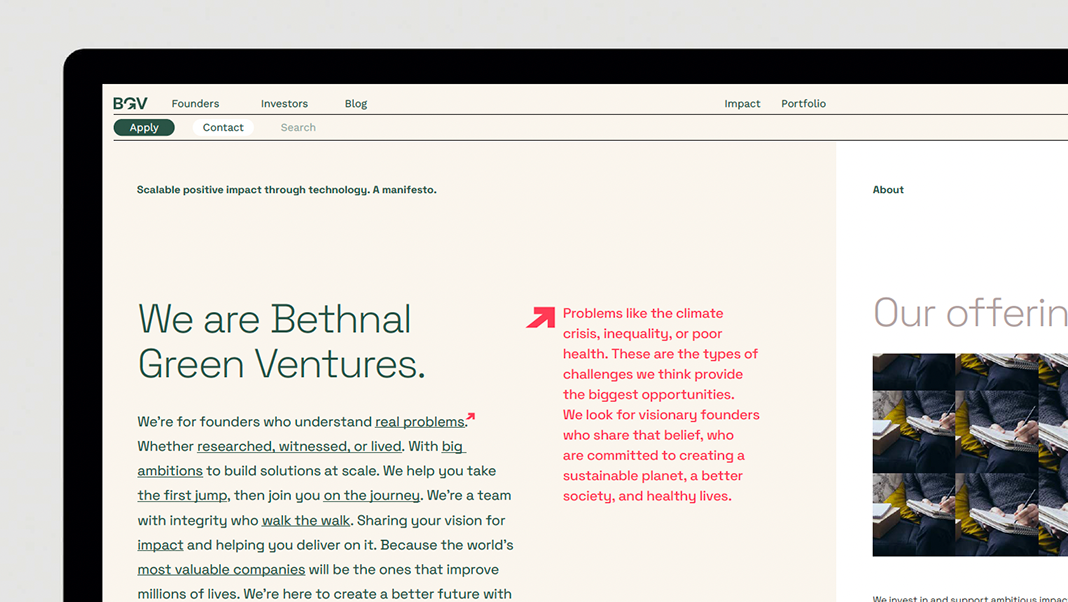Select the About section label
1068x602 pixels.
888,190
